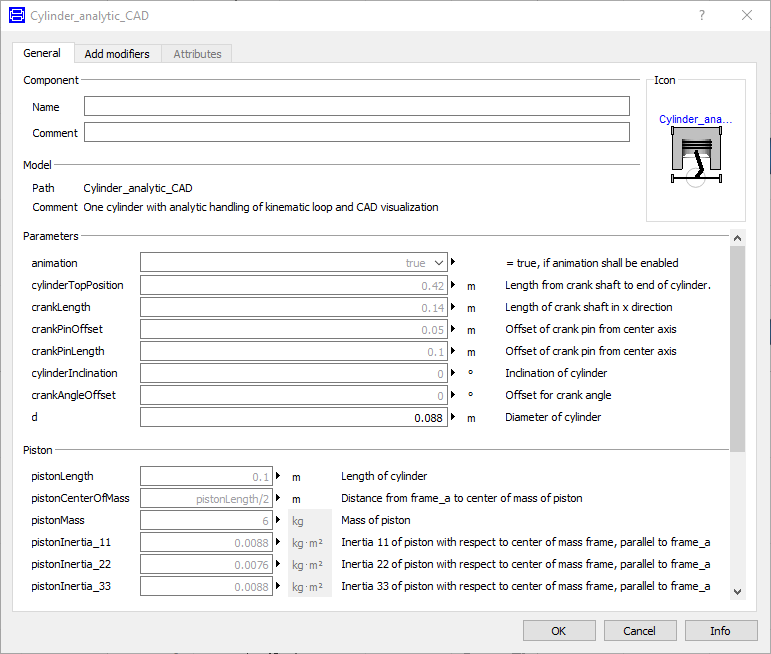Click the 'Inclination of cylinder' description
Viewport: 771px width, 654px height.
[556, 373]
